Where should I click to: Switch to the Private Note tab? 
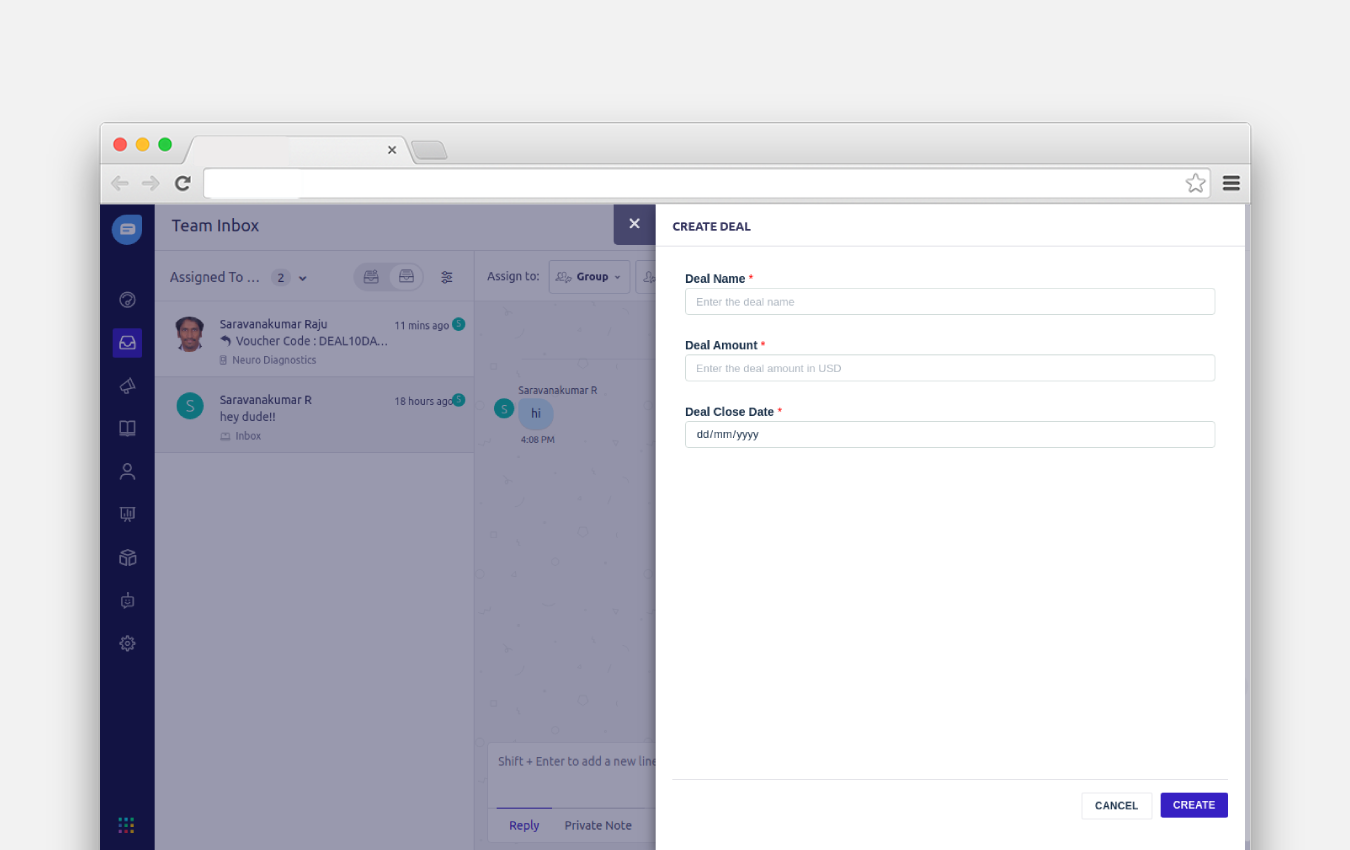coord(597,825)
